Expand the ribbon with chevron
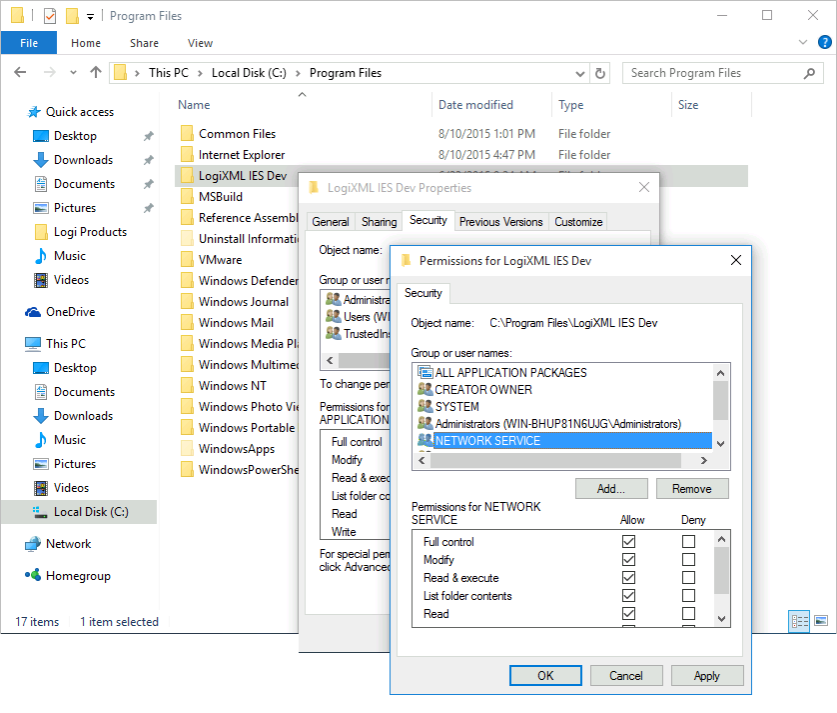Screen dimensions: 837x713 802,42
